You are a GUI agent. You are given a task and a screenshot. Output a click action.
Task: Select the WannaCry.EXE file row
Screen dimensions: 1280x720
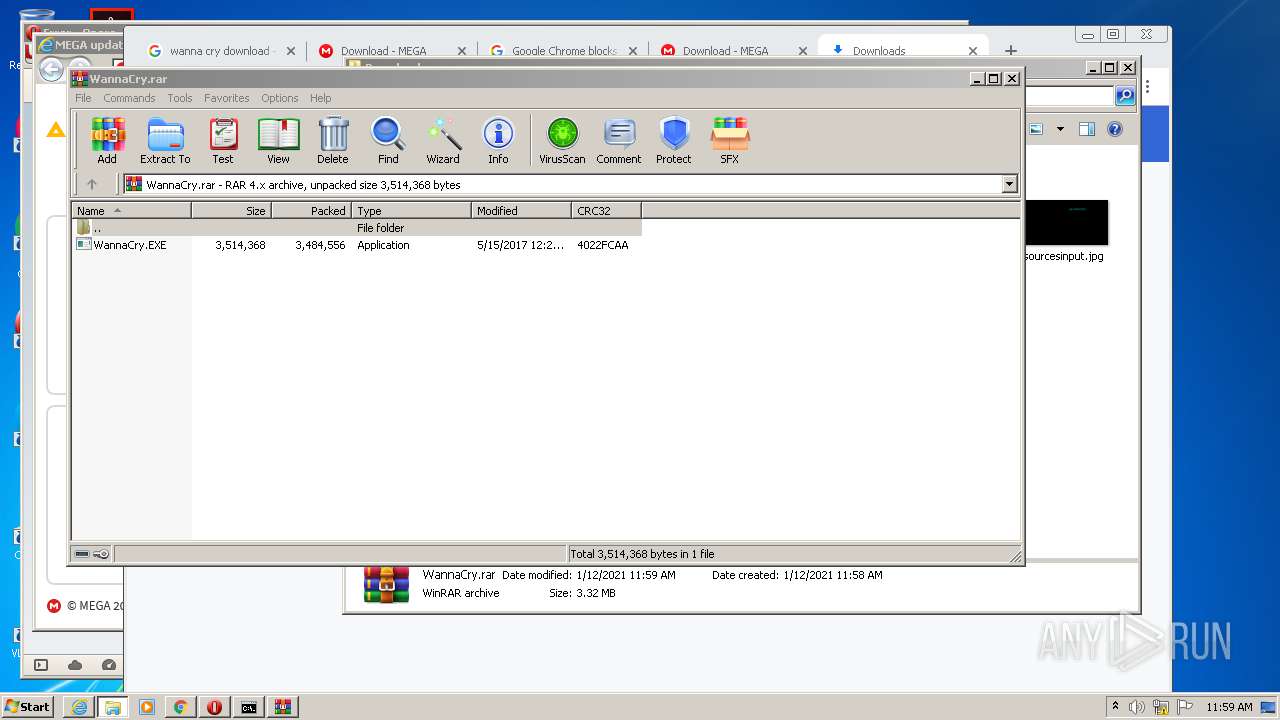pos(357,245)
